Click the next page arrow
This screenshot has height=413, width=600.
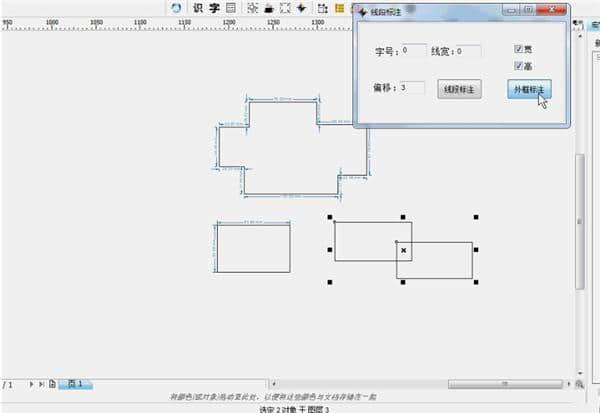[x=31, y=384]
